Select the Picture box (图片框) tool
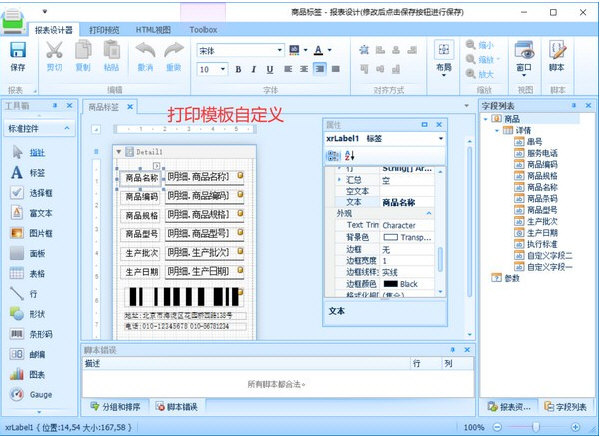 tap(17, 232)
